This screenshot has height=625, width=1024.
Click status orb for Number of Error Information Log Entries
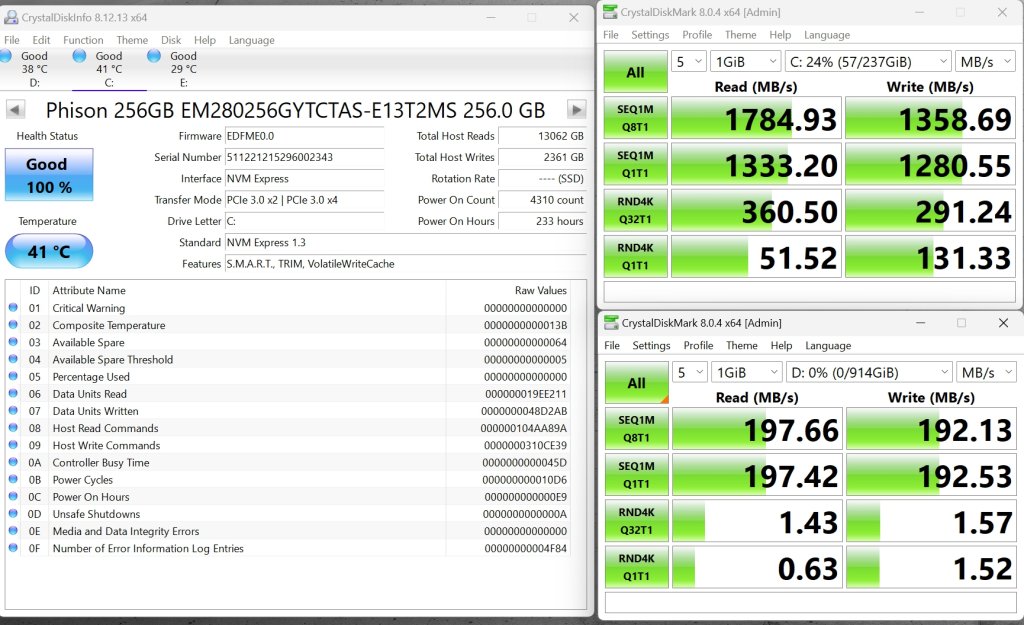[x=13, y=548]
